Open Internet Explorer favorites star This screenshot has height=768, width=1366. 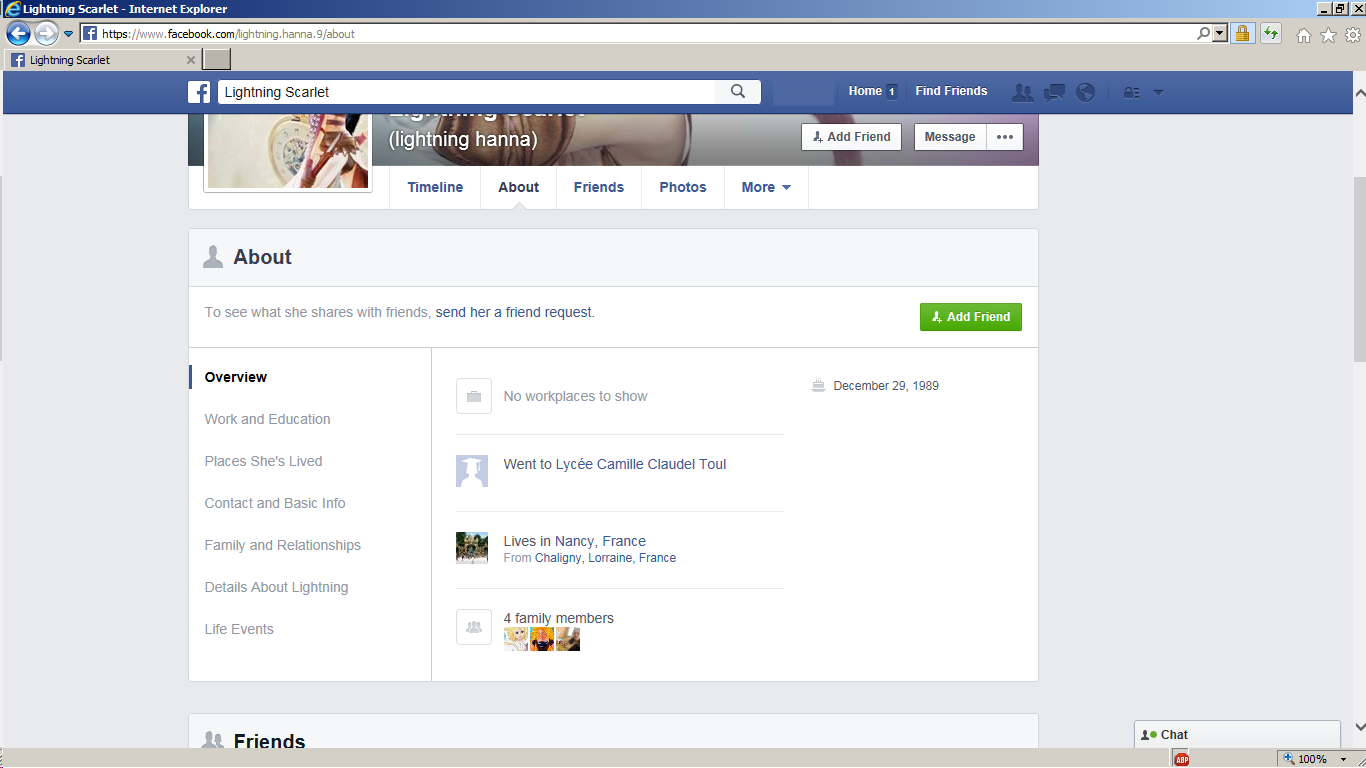[x=1328, y=35]
